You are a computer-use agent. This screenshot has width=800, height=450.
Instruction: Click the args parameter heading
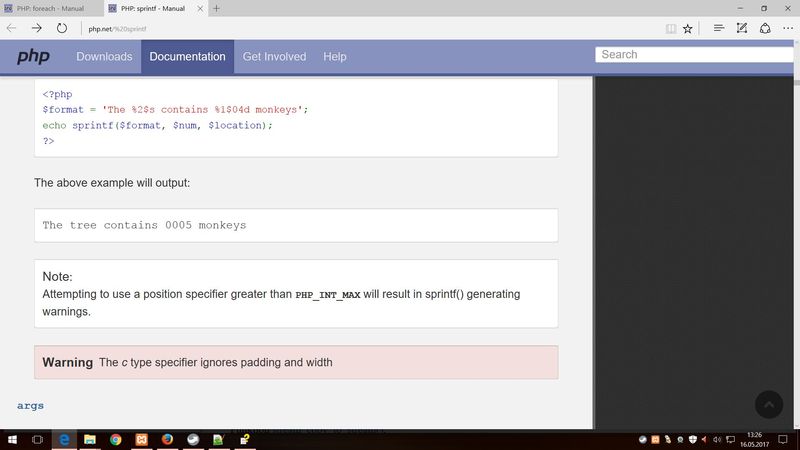pos(30,406)
